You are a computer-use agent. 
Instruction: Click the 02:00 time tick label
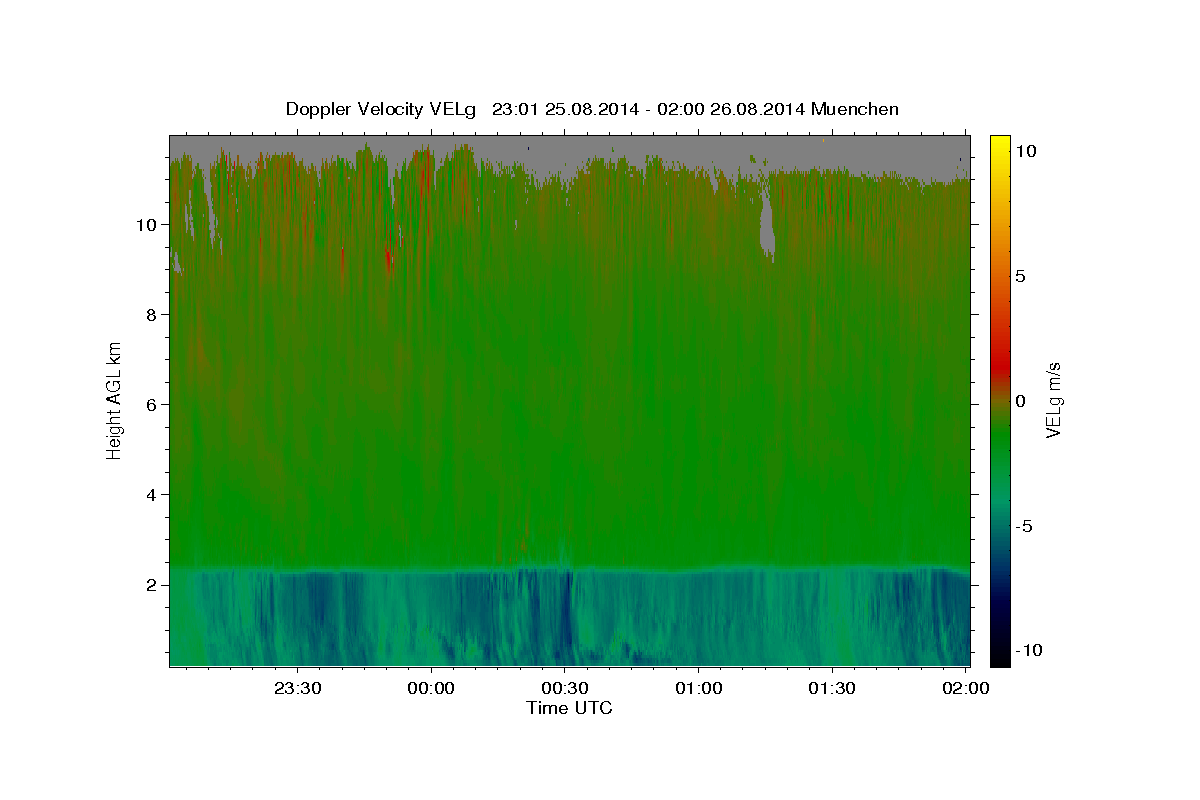(965, 688)
